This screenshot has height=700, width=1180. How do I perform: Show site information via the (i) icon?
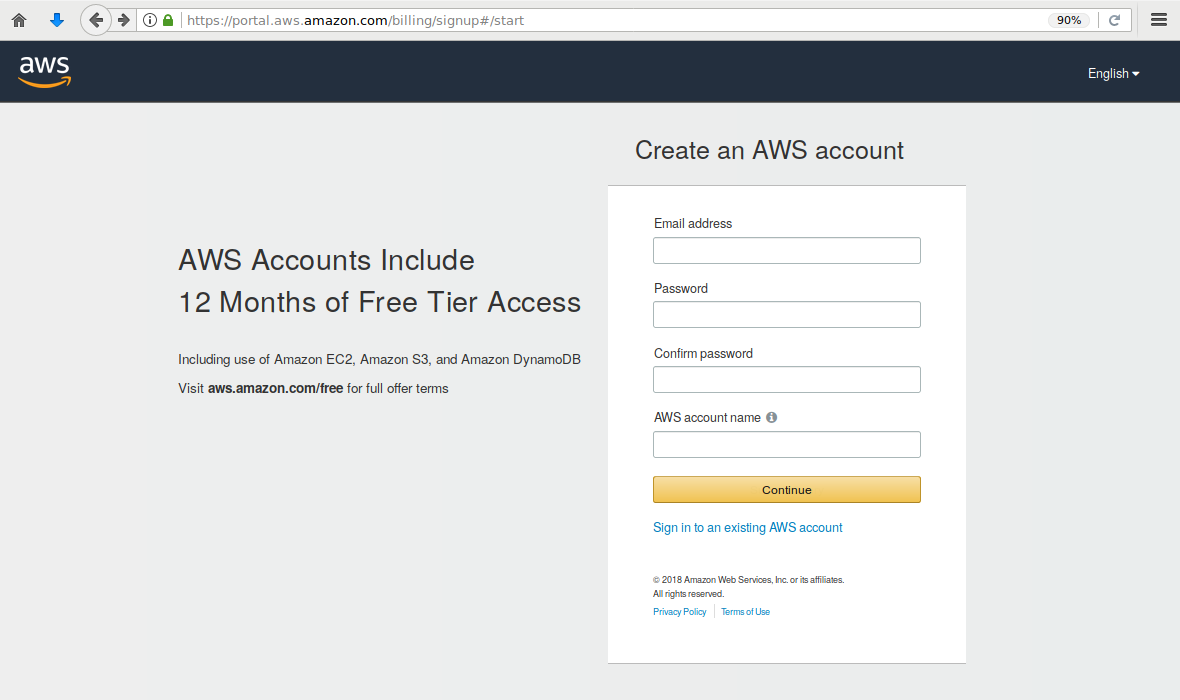click(150, 20)
